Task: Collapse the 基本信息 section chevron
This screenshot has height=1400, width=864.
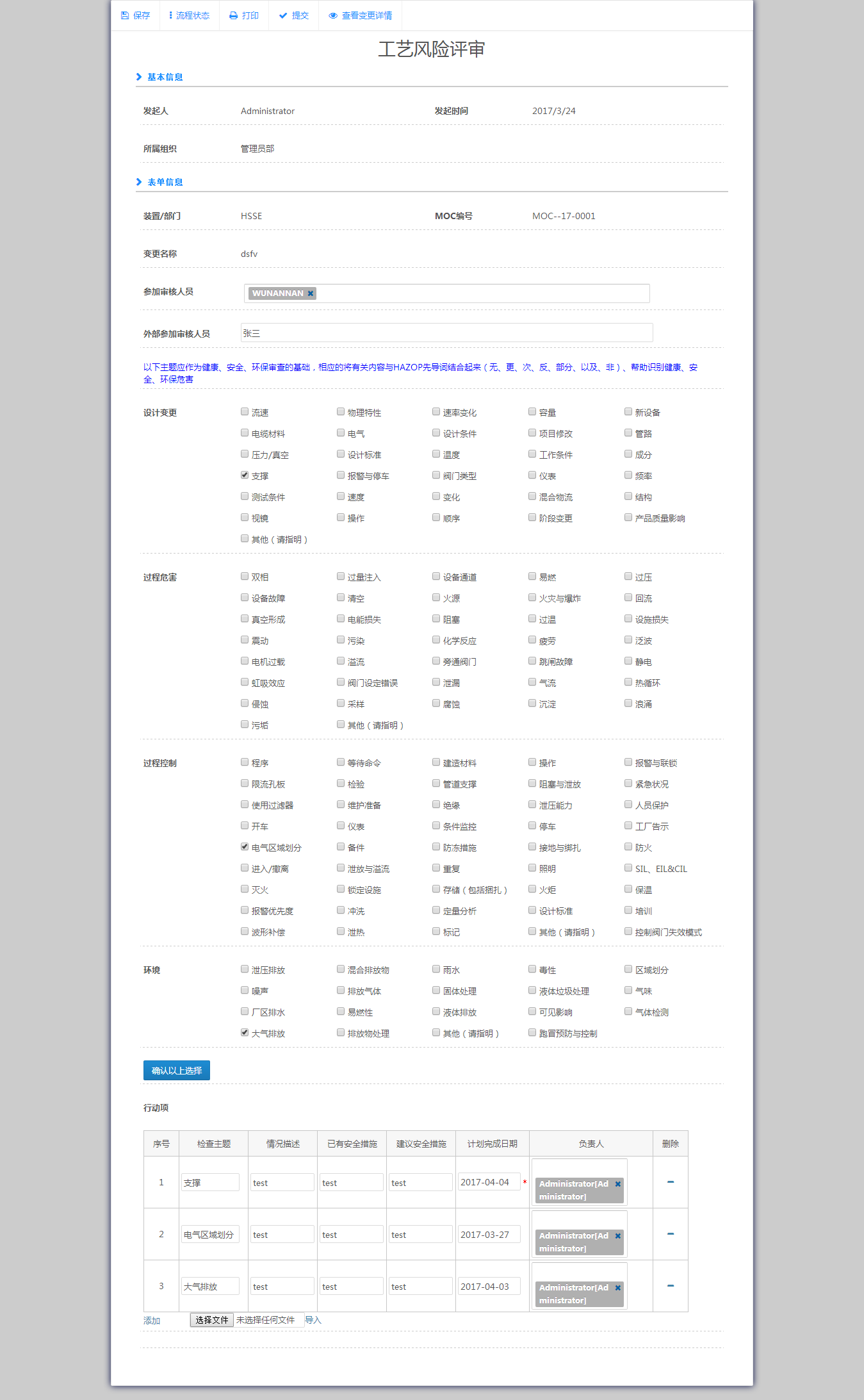Action: coord(139,77)
